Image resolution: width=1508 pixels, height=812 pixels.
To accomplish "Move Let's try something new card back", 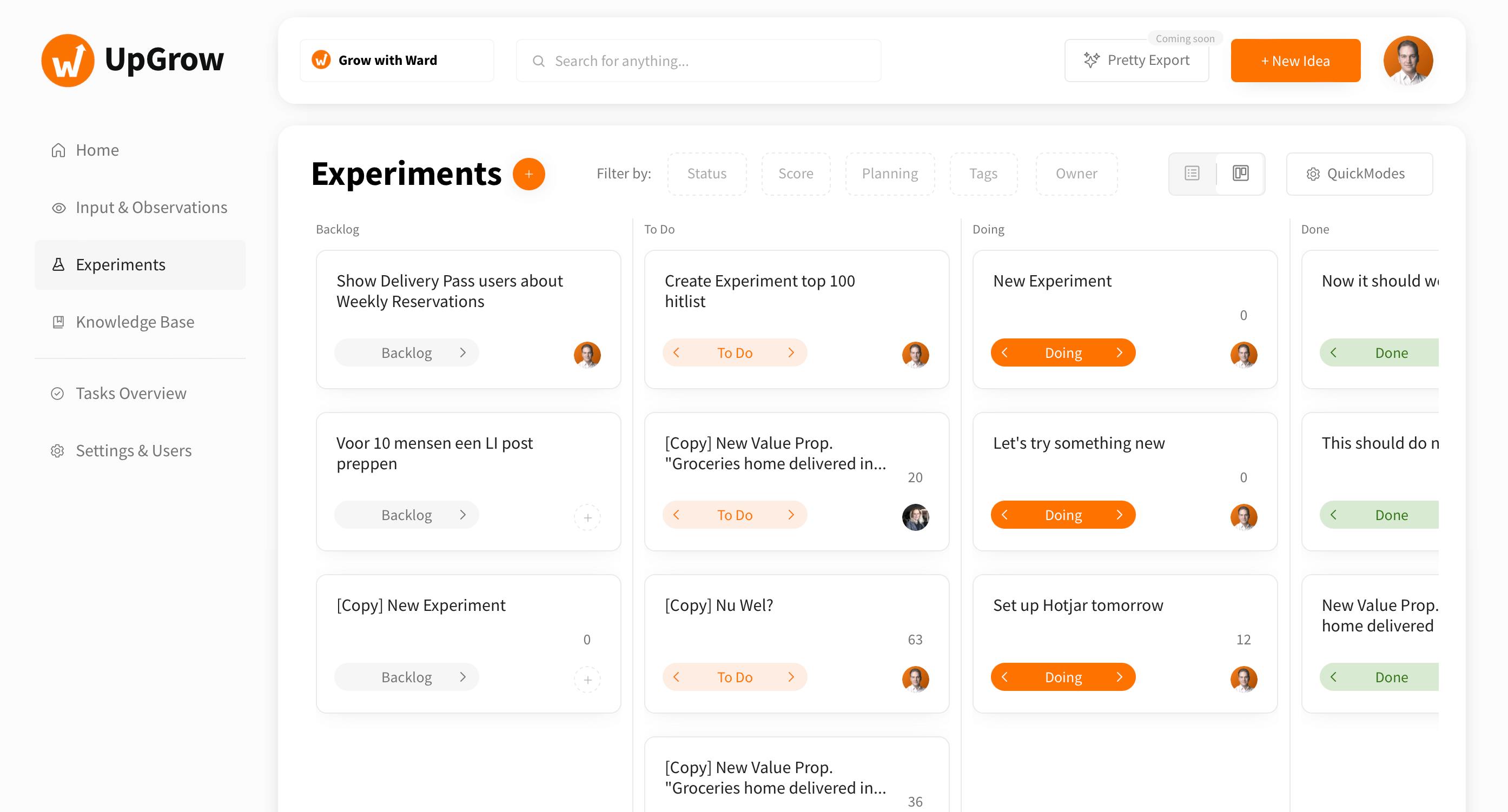I will click(1005, 514).
